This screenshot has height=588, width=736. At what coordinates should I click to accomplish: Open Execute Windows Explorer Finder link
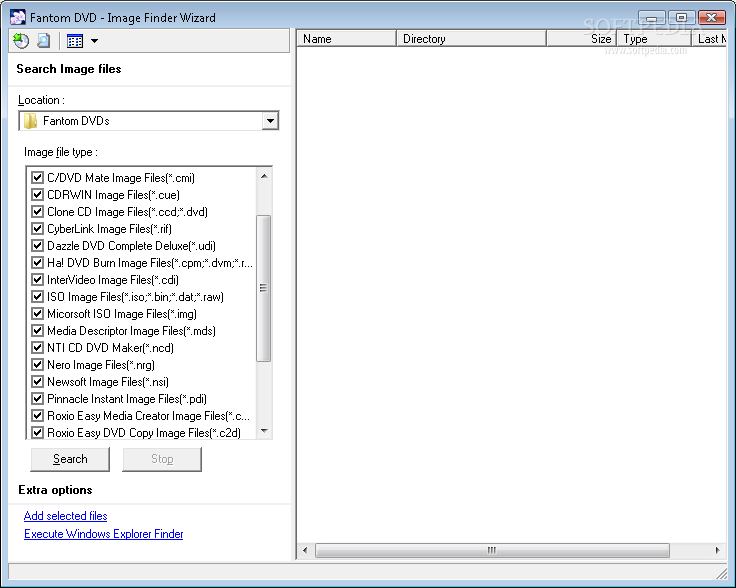click(x=104, y=534)
